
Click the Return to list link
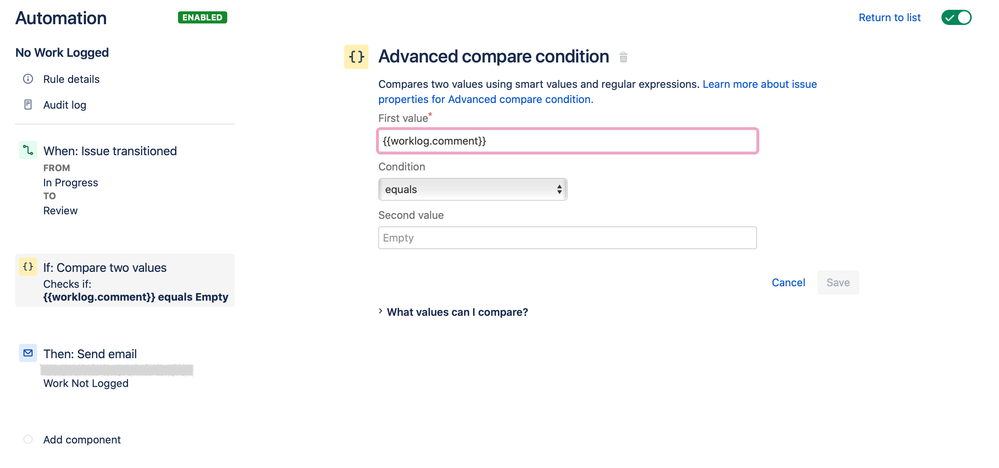pos(889,18)
